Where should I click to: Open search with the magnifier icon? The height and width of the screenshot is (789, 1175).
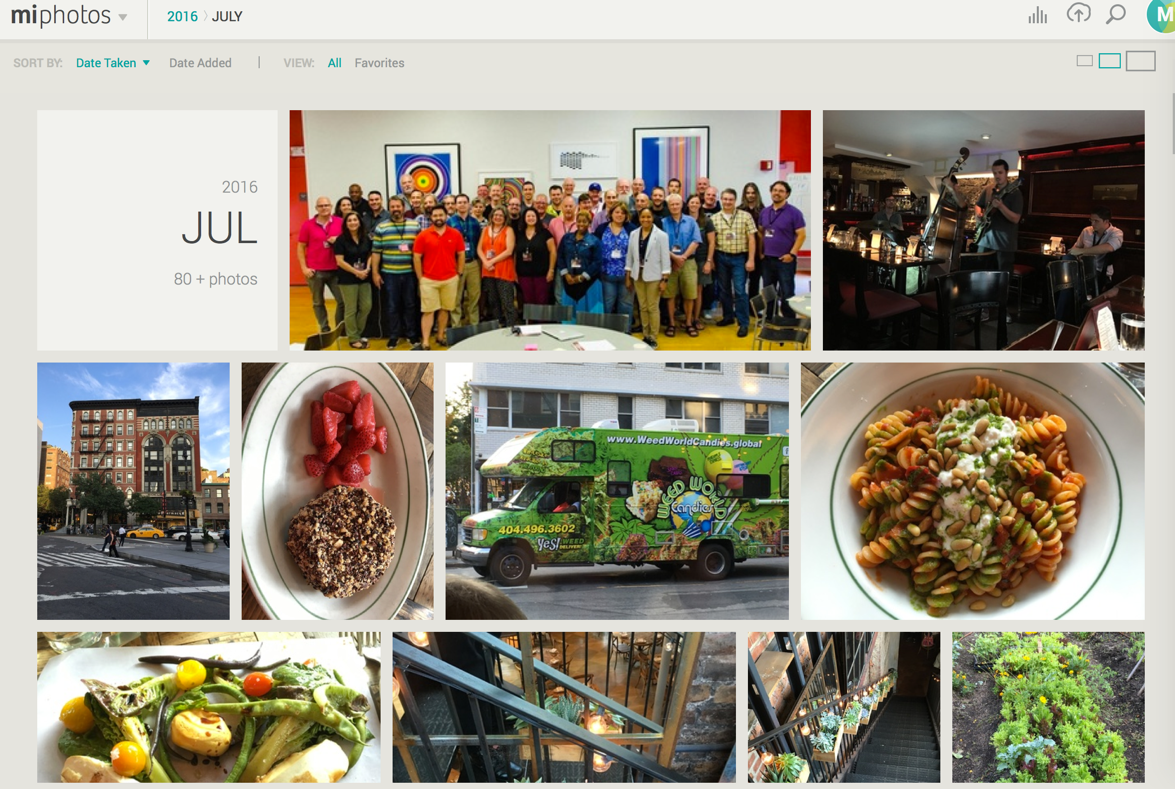click(1117, 14)
